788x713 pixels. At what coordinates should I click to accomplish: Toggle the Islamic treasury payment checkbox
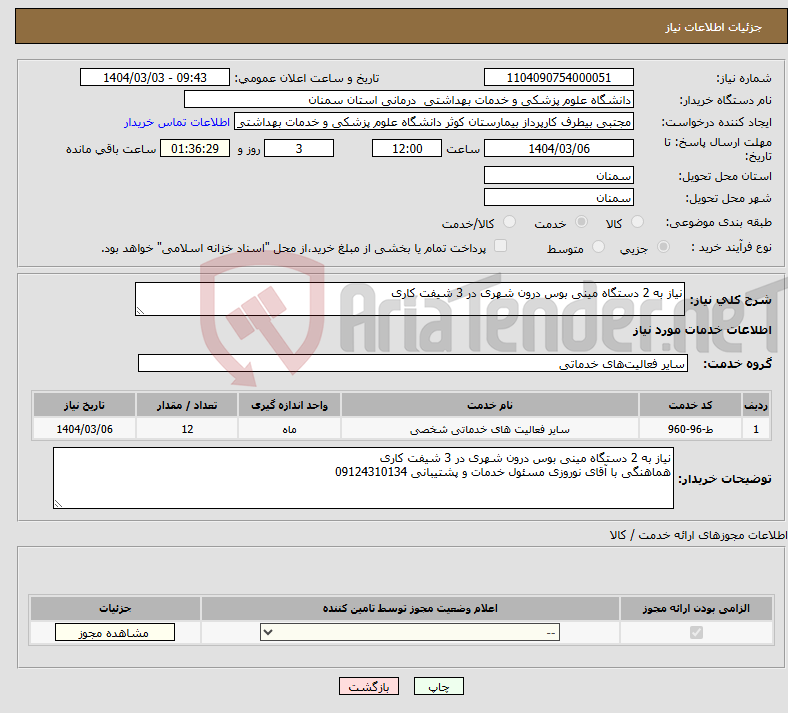[x=500, y=246]
